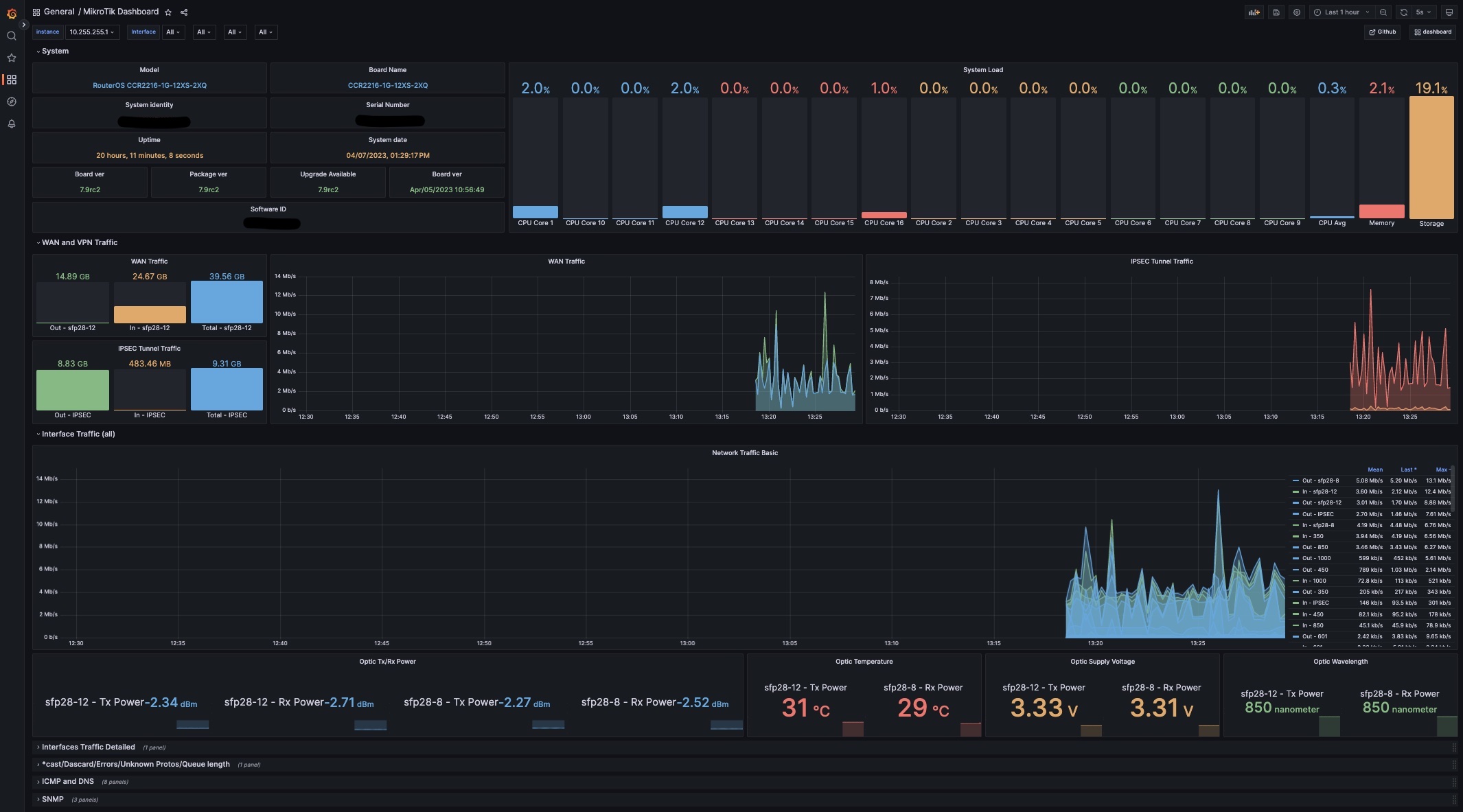This screenshot has width=1463, height=812.
Task: Share the dashboard using the share icon
Action: click(x=184, y=12)
